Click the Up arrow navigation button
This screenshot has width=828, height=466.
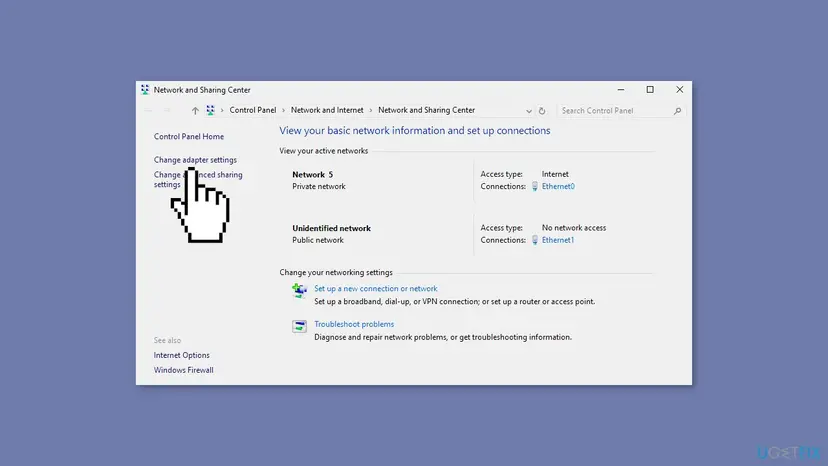point(195,110)
